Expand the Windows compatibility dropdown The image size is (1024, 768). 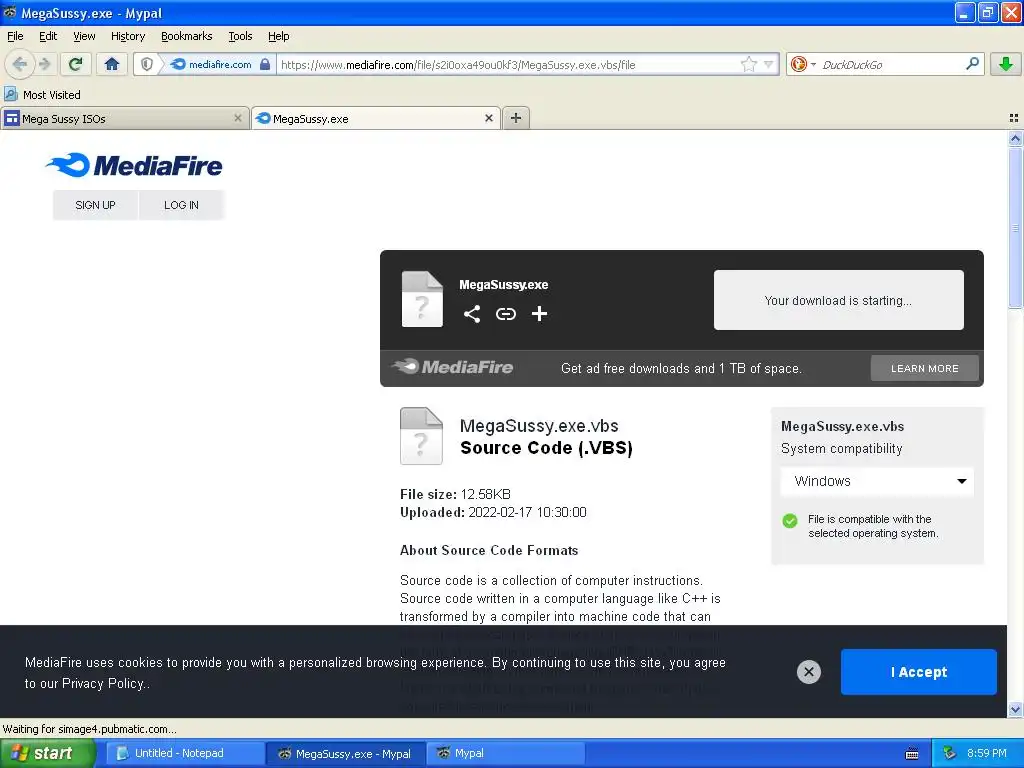(x=877, y=481)
